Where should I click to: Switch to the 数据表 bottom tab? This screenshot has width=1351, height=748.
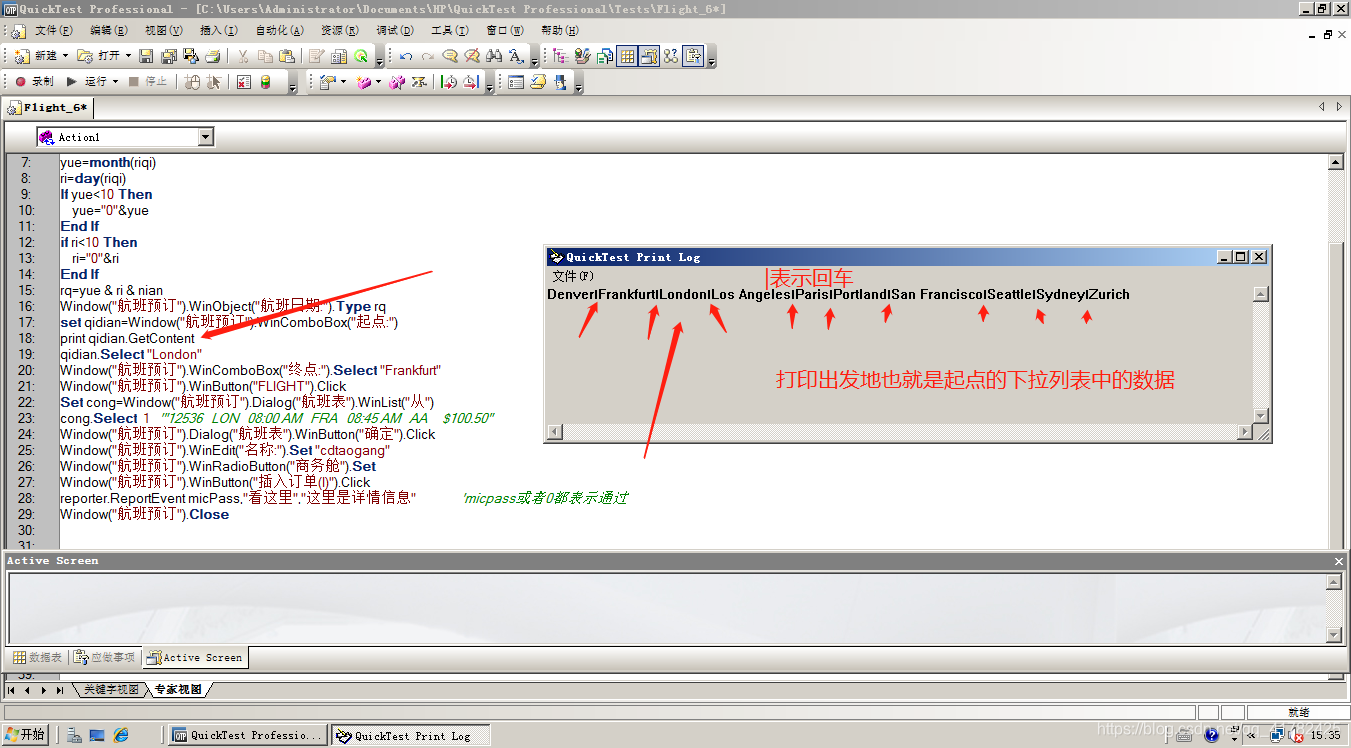click(x=37, y=657)
